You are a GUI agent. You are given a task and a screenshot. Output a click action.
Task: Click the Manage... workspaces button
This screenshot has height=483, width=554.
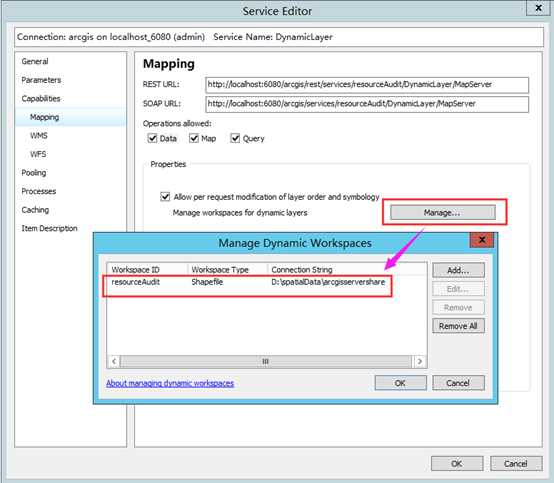(x=443, y=212)
